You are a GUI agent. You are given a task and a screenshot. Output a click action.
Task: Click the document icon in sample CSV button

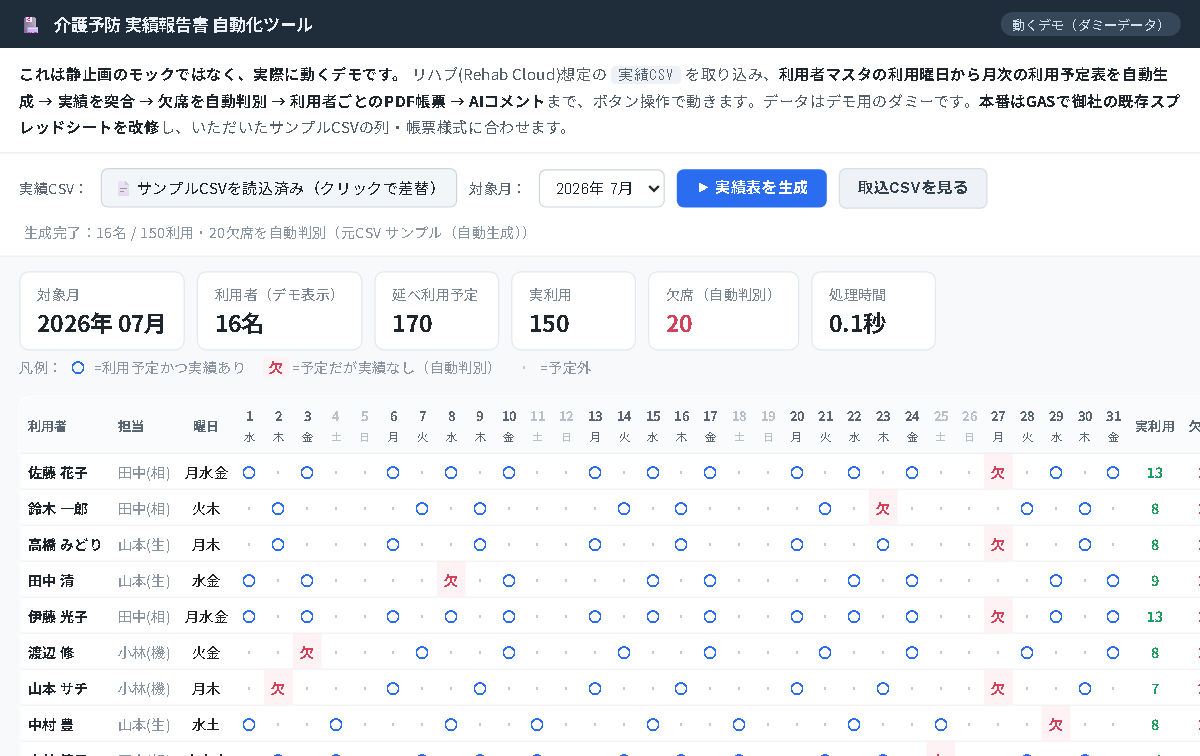click(x=123, y=188)
